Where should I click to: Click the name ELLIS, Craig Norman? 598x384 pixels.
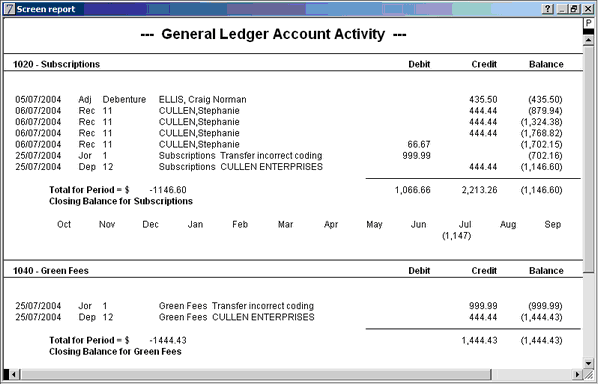pos(203,100)
